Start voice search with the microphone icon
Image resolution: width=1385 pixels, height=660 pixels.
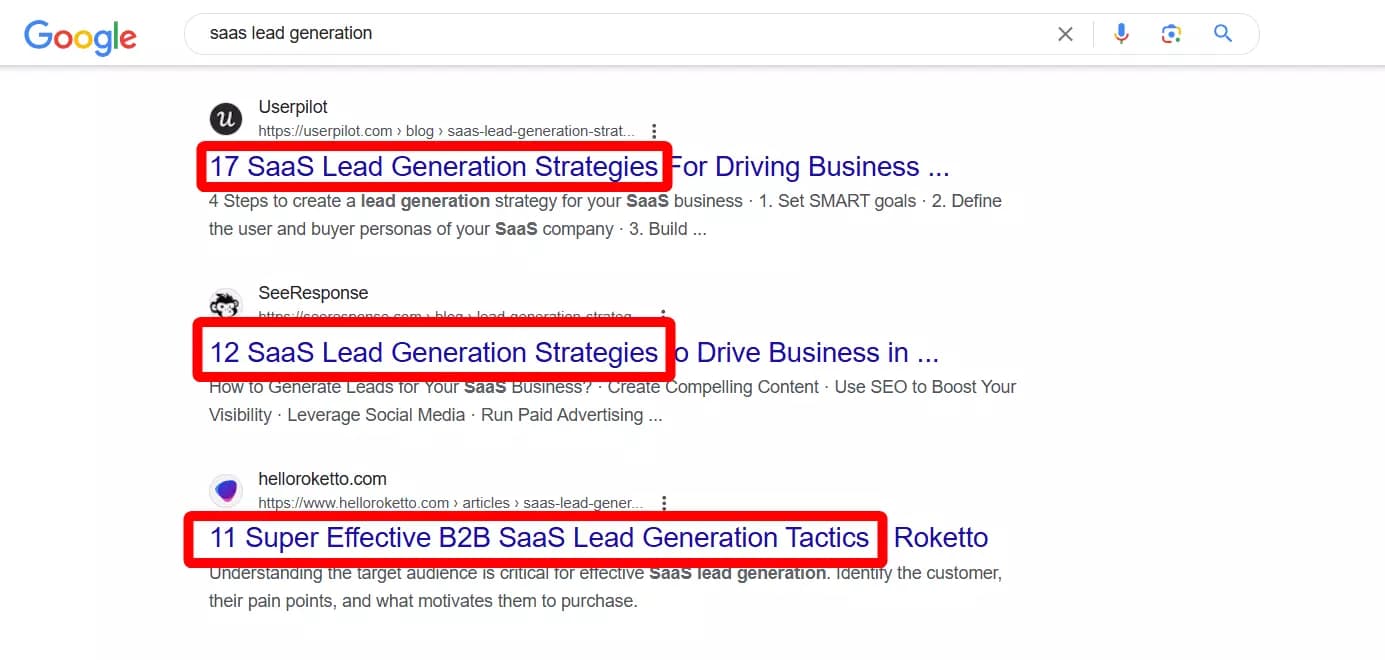(x=1121, y=34)
